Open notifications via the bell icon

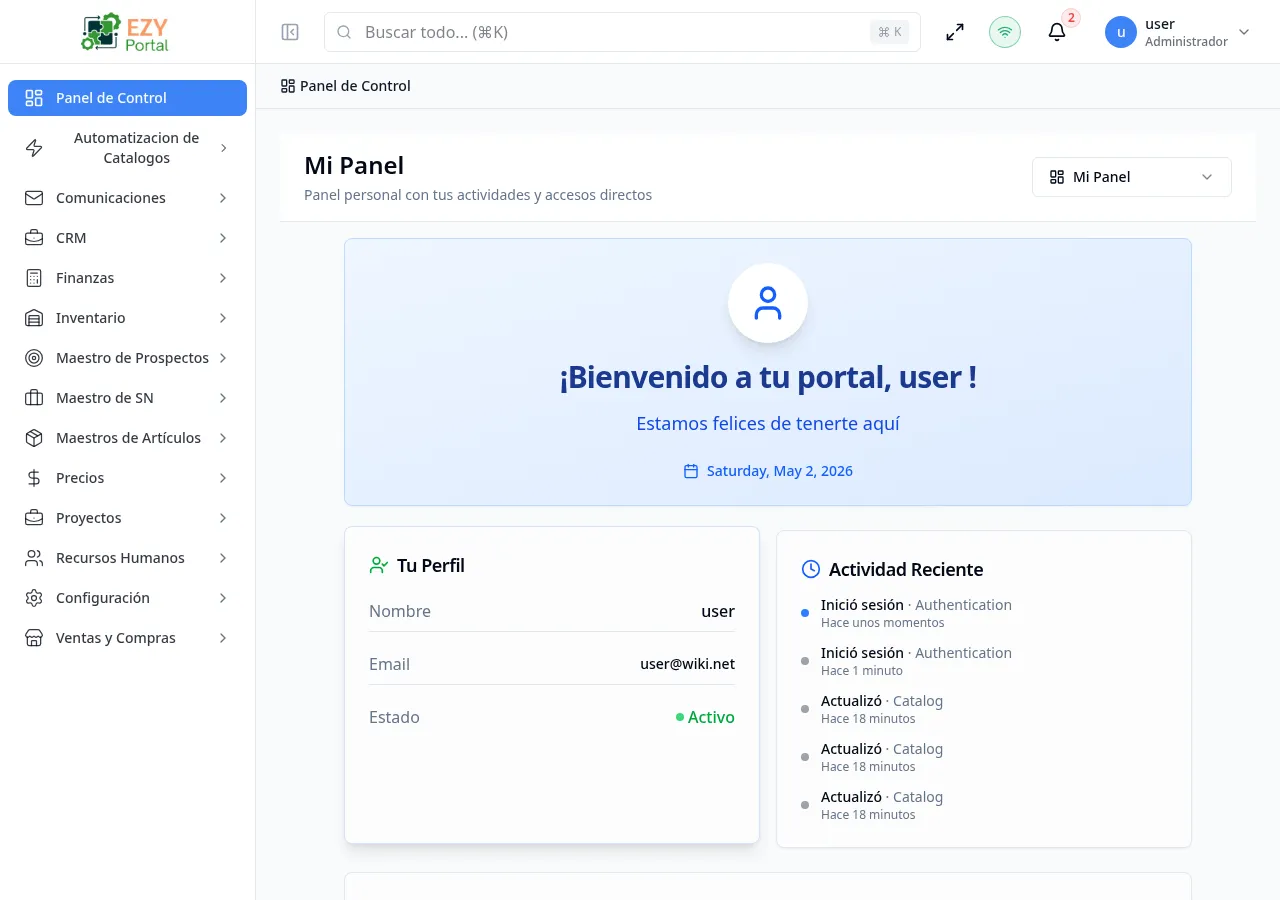1057,32
